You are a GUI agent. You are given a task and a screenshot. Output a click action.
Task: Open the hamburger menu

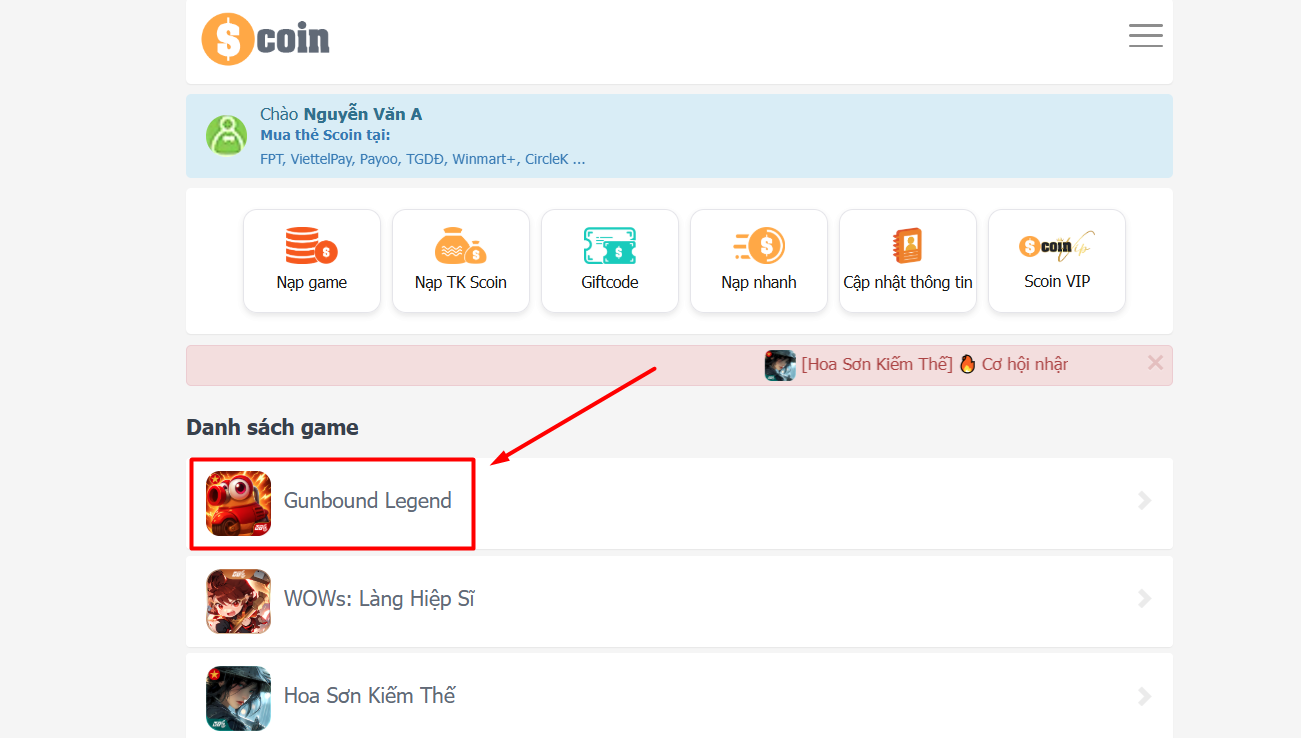point(1145,36)
